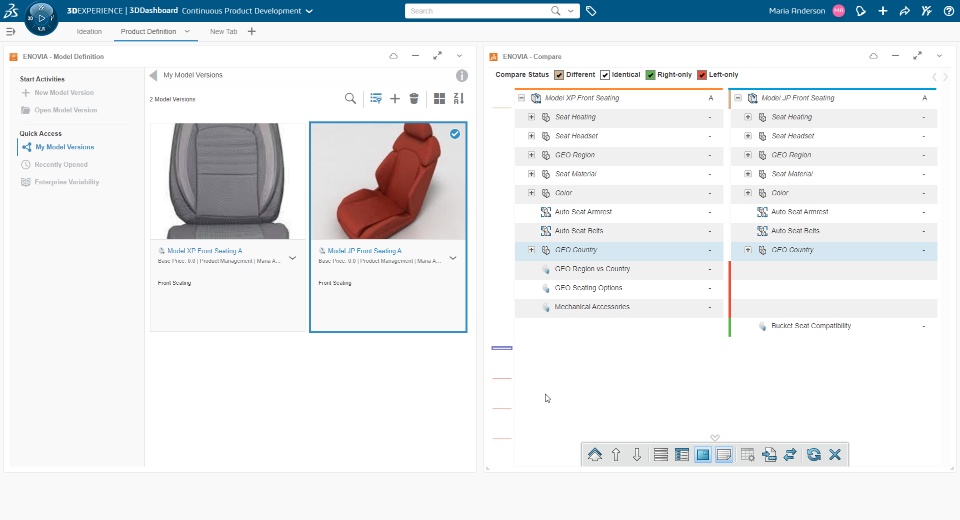This screenshot has width=960, height=520.
Task: Switch to New Tab
Action: 223,31
